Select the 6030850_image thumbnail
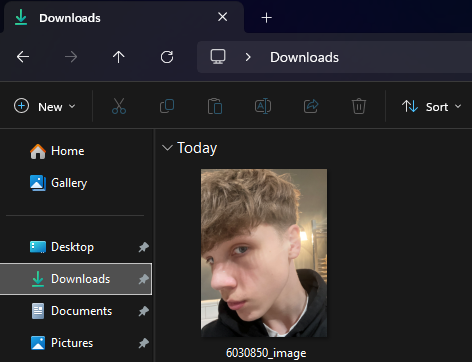The height and width of the screenshot is (362, 472). (x=264, y=253)
